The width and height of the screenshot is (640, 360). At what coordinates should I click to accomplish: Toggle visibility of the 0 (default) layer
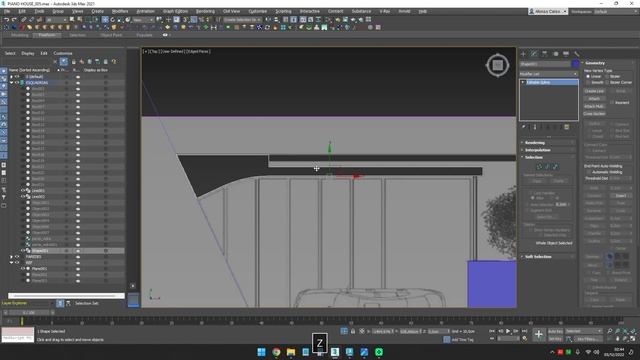click(x=17, y=76)
